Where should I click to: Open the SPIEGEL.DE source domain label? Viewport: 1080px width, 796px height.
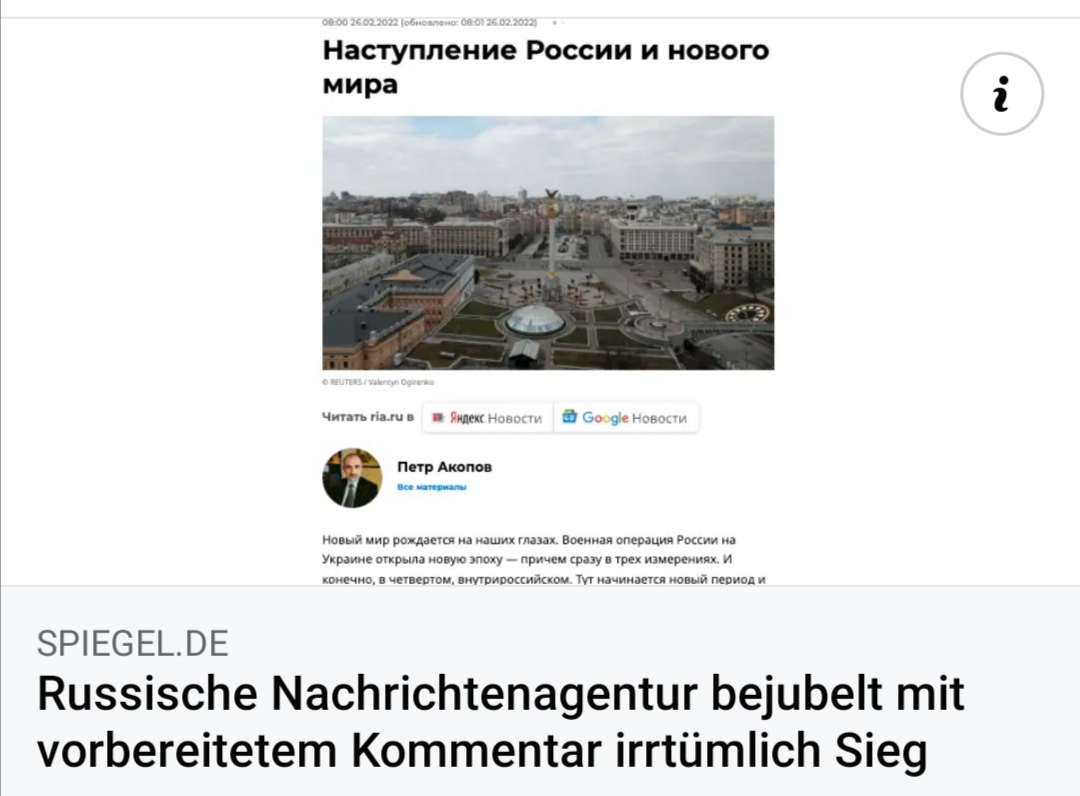point(132,644)
